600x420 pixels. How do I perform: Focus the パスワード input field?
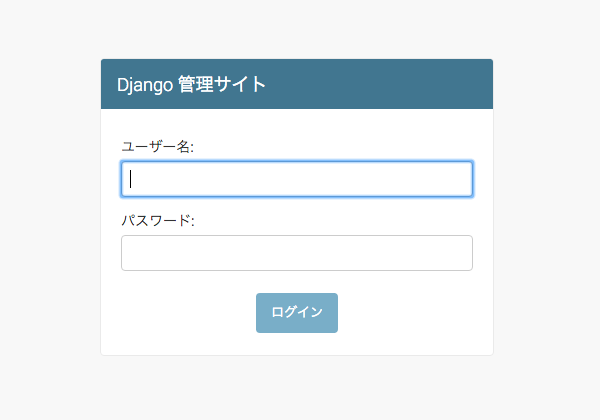[296, 253]
